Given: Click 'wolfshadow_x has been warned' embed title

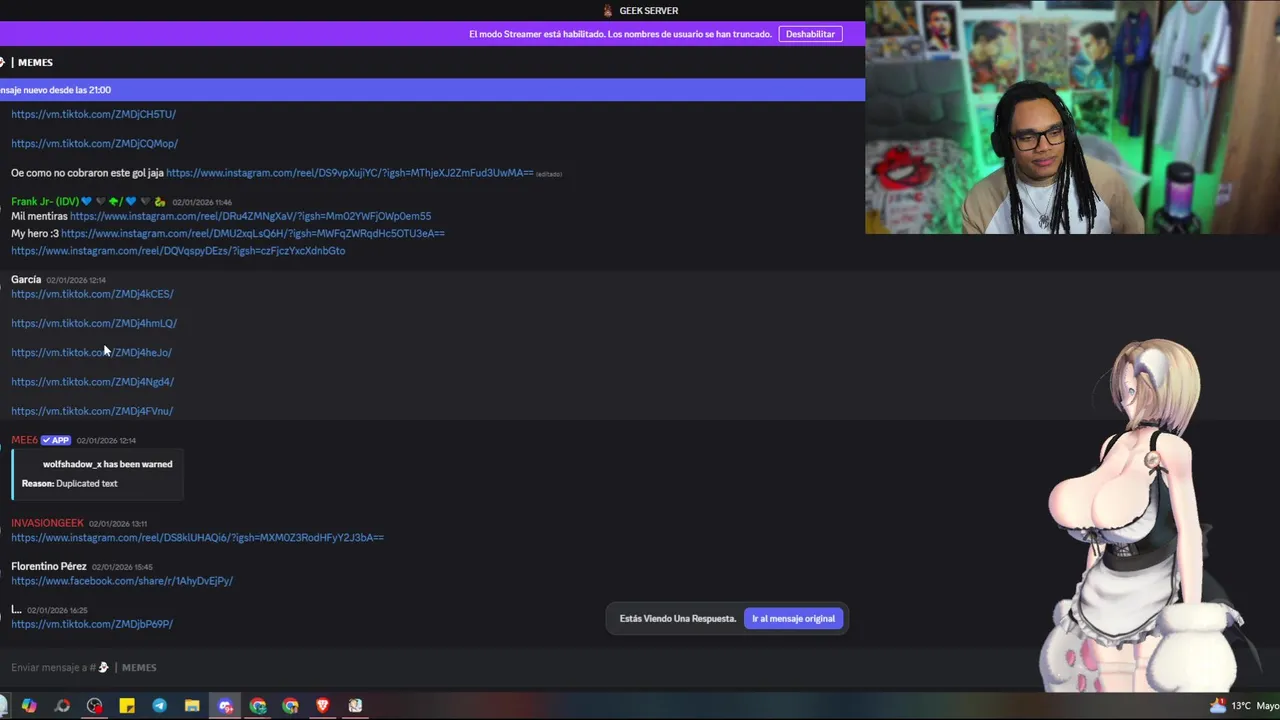Looking at the screenshot, I should tap(107, 464).
